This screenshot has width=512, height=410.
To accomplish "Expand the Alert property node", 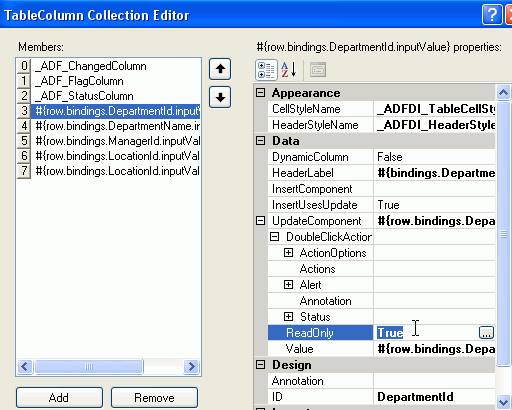I will tap(288, 284).
